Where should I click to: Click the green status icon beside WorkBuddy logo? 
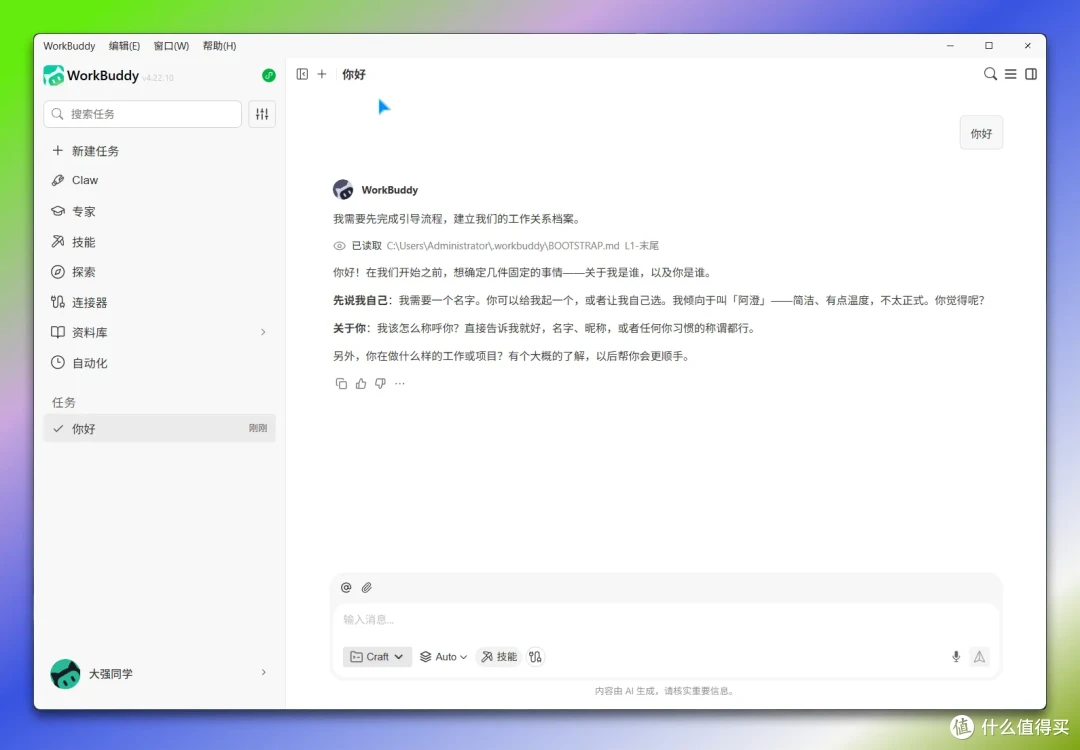[269, 76]
